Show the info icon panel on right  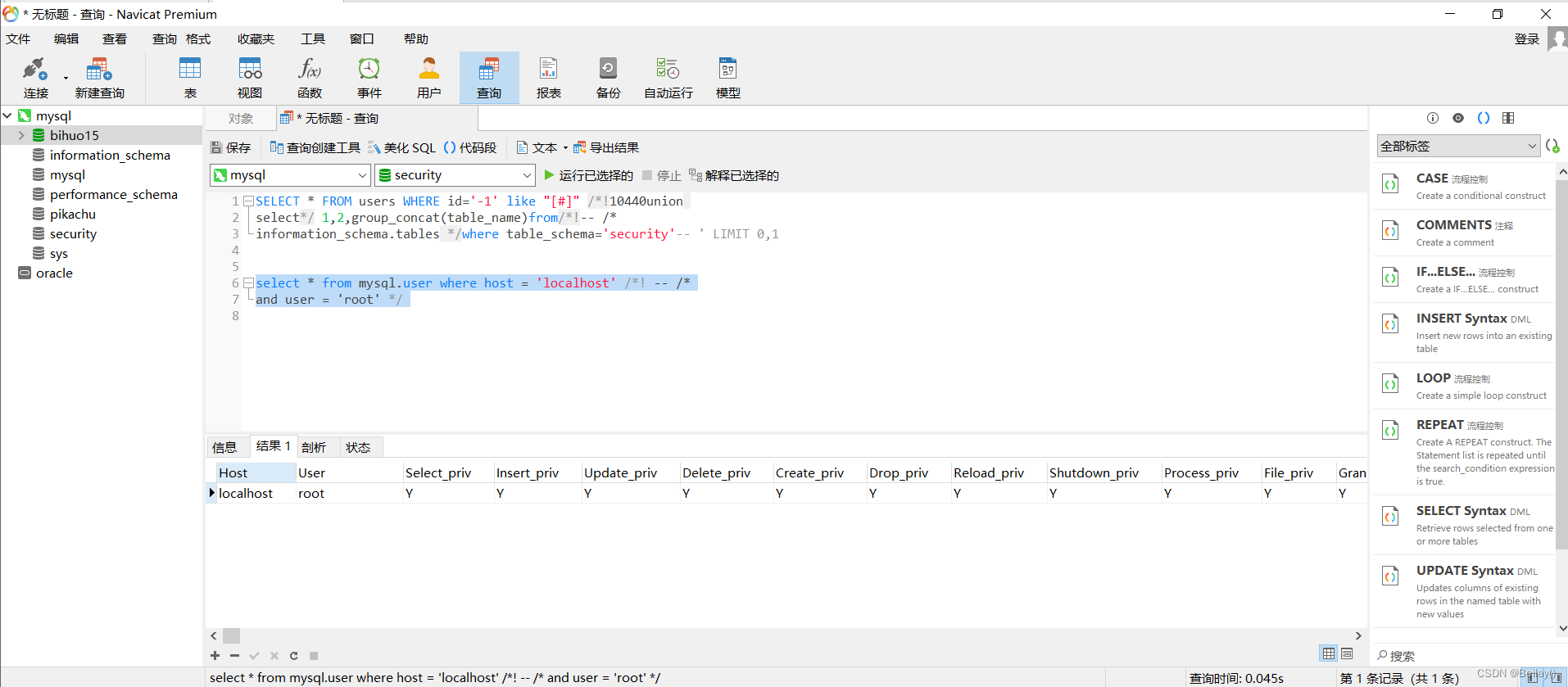1433,118
